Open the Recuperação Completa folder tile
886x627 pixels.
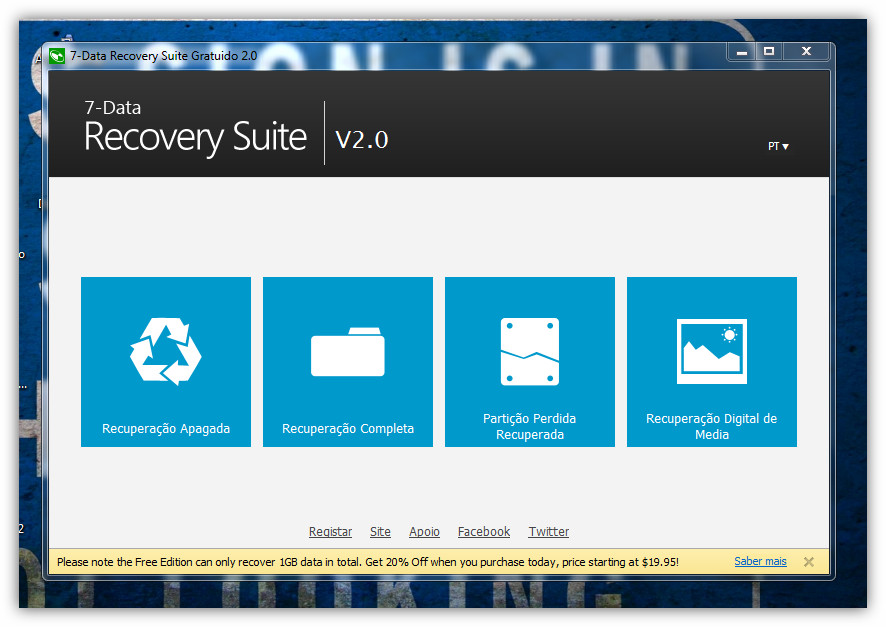pos(348,362)
